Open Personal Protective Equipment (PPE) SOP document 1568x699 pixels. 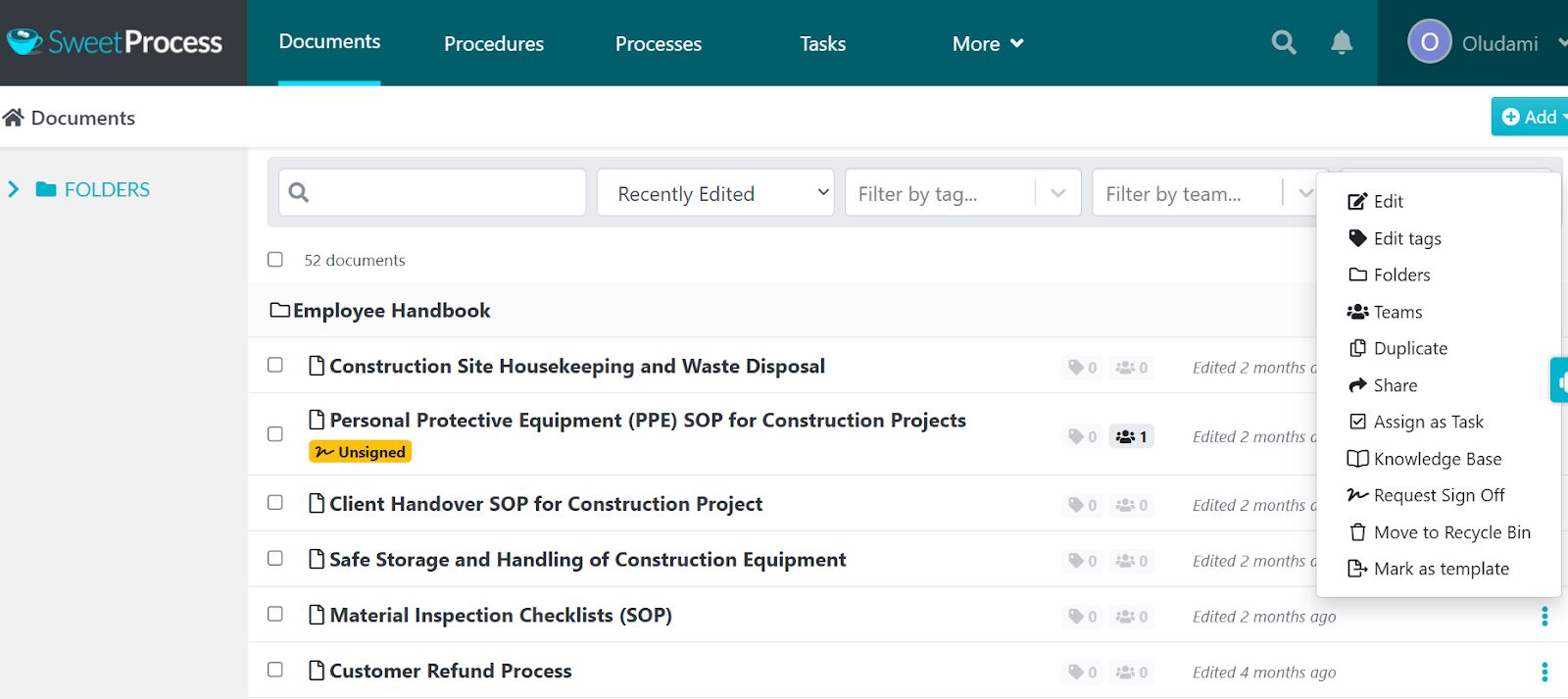(648, 420)
